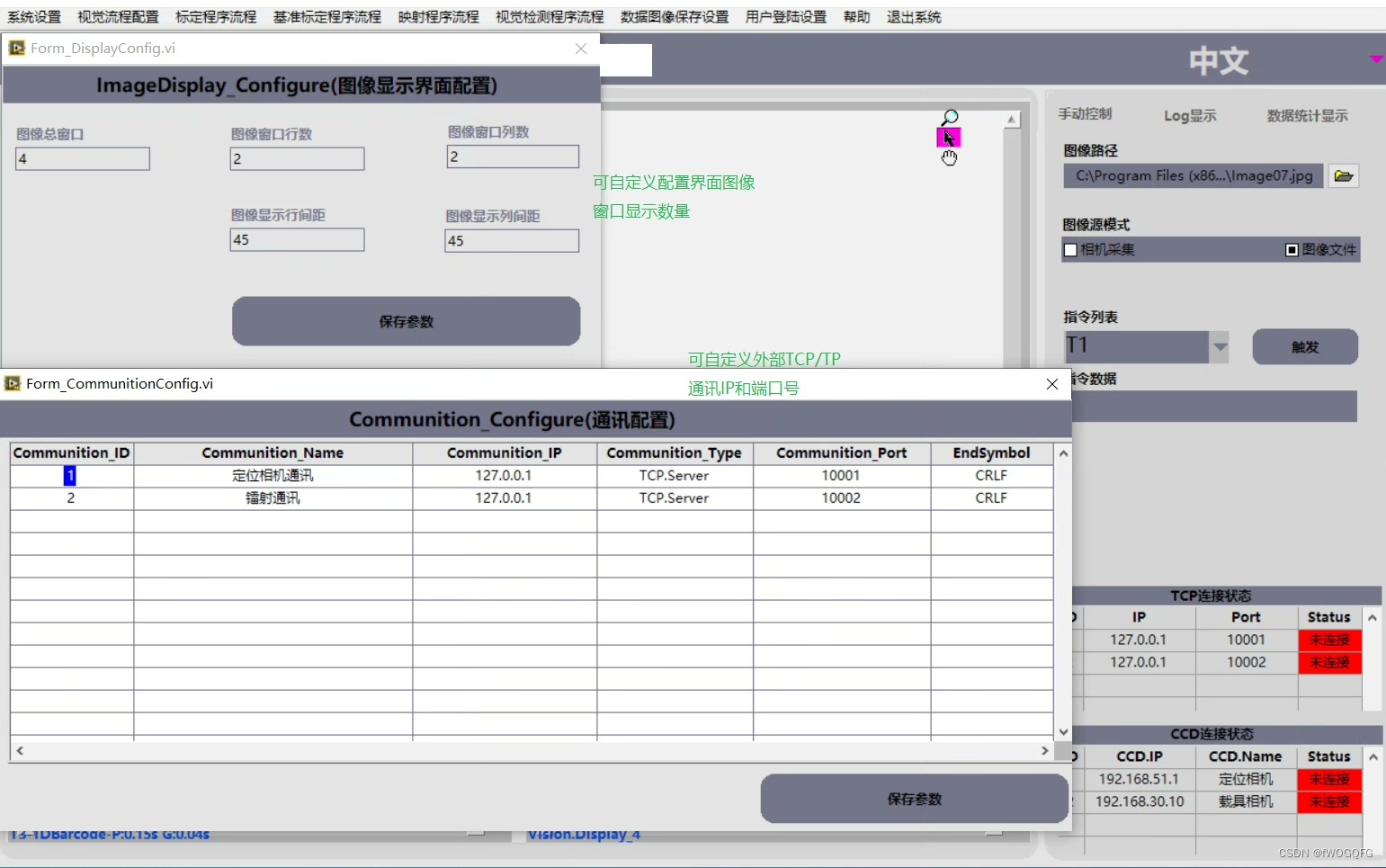The width and height of the screenshot is (1386, 868).
Task: Click 退出系统 menu item
Action: [914, 17]
